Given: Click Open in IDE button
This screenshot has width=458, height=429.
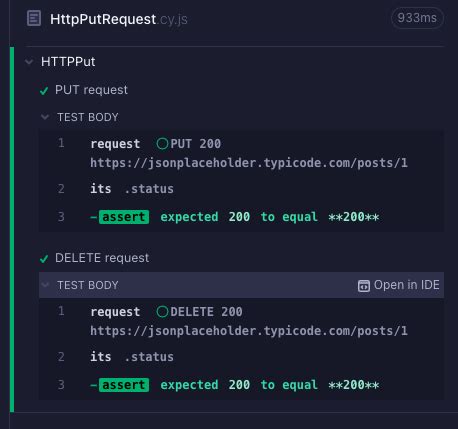Looking at the screenshot, I should (x=398, y=285).
